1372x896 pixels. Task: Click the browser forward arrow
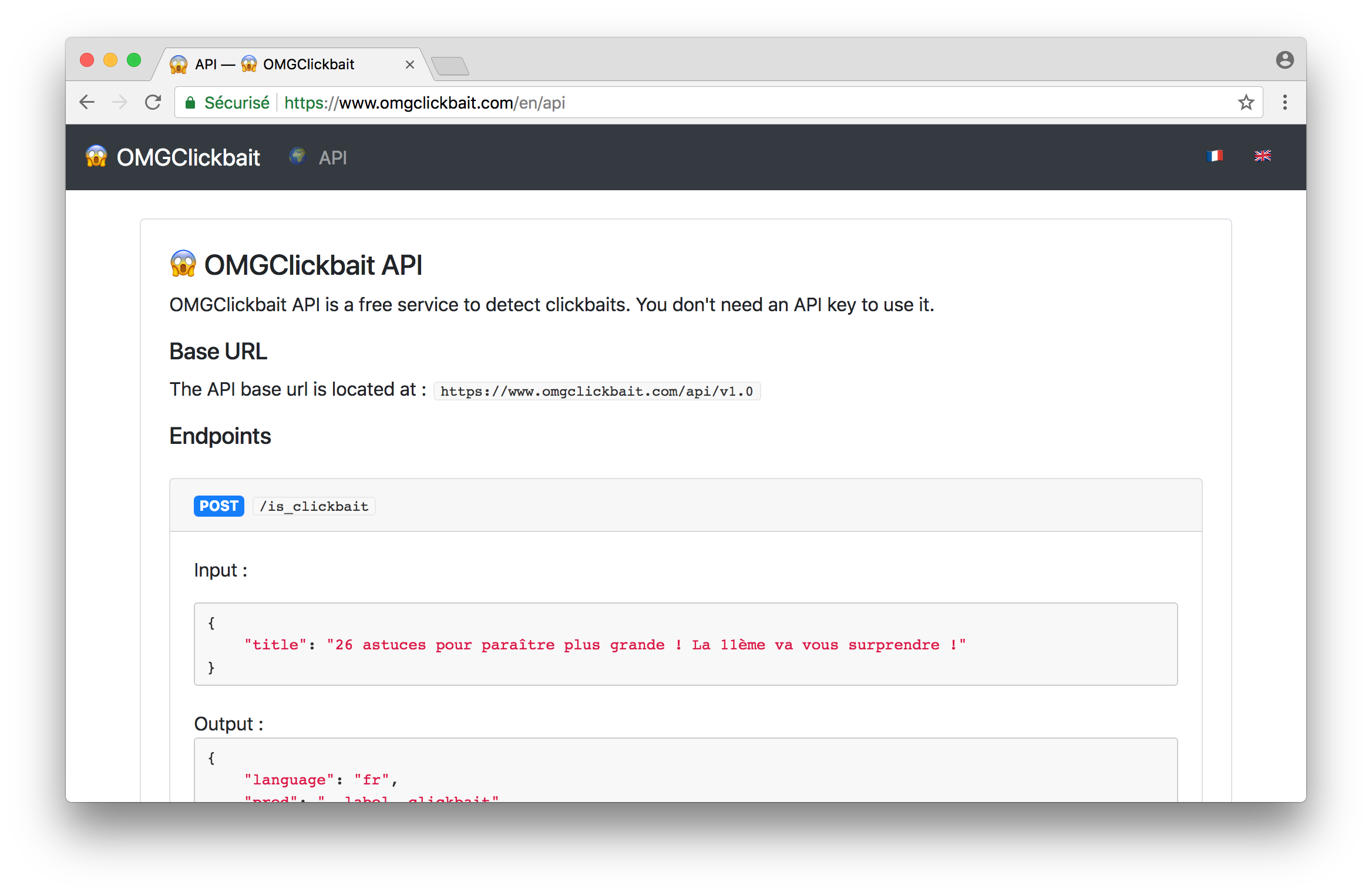click(x=120, y=103)
